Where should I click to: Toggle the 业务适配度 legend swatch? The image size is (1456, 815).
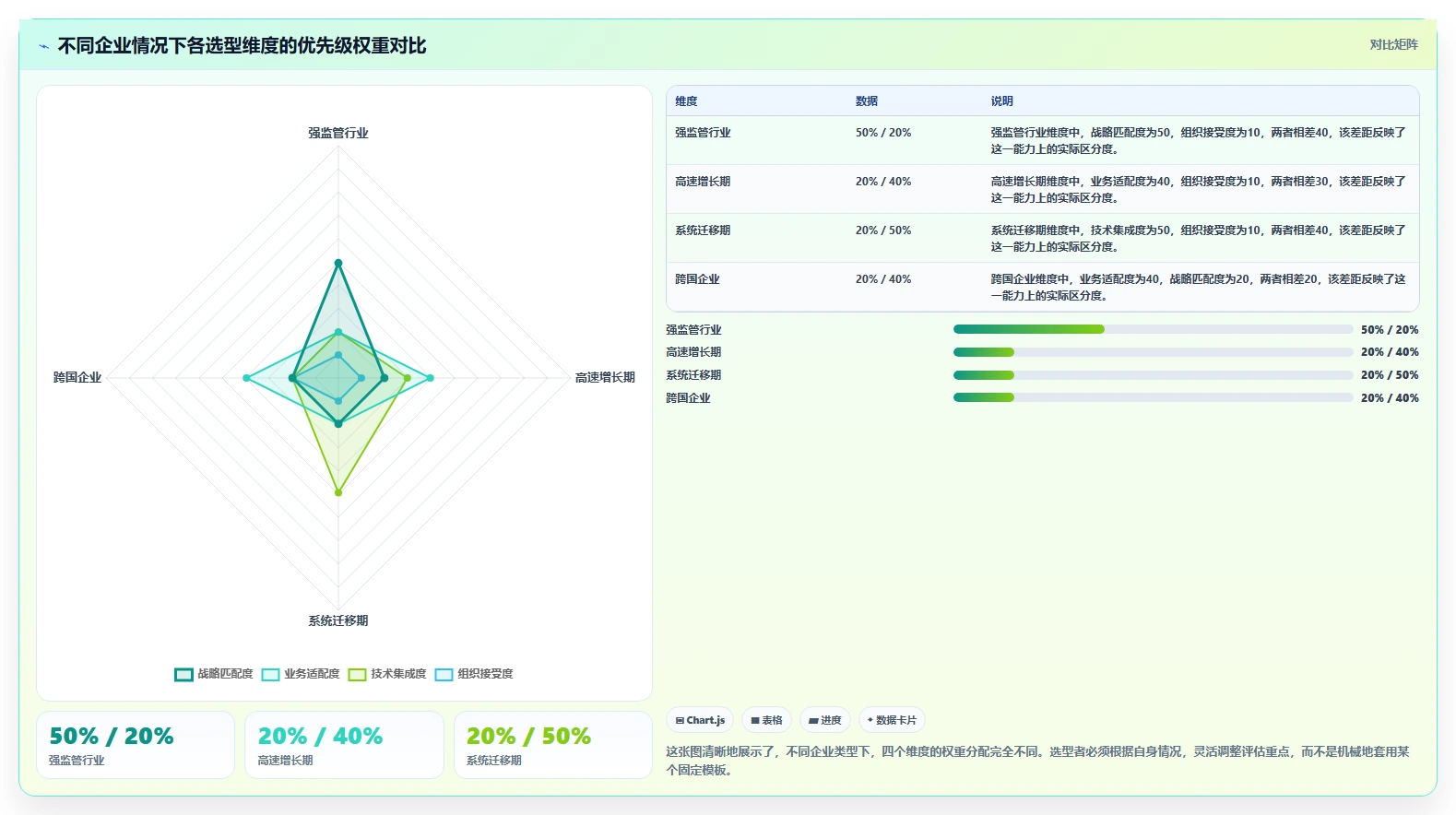click(x=270, y=674)
